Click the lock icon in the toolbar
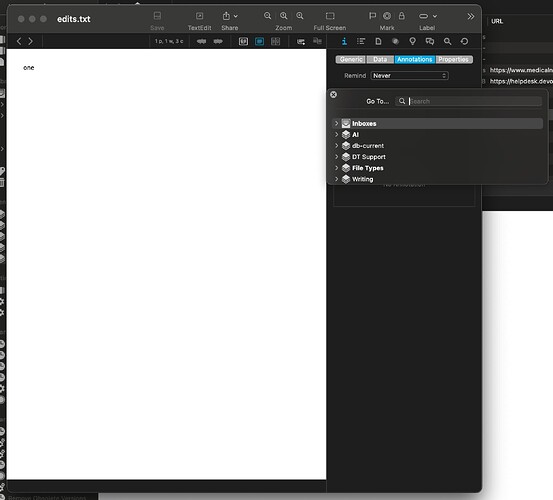Image resolution: width=553 pixels, height=500 pixels. [x=401, y=16]
